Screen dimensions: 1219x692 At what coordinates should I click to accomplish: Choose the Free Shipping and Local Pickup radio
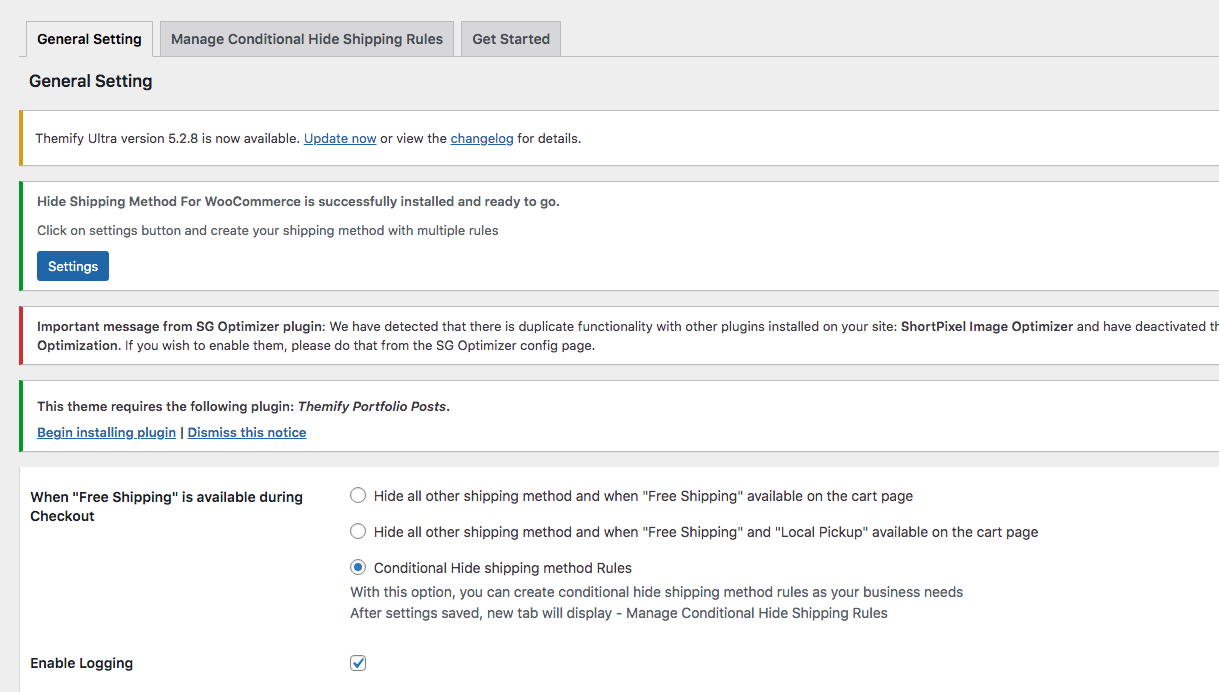[358, 532]
